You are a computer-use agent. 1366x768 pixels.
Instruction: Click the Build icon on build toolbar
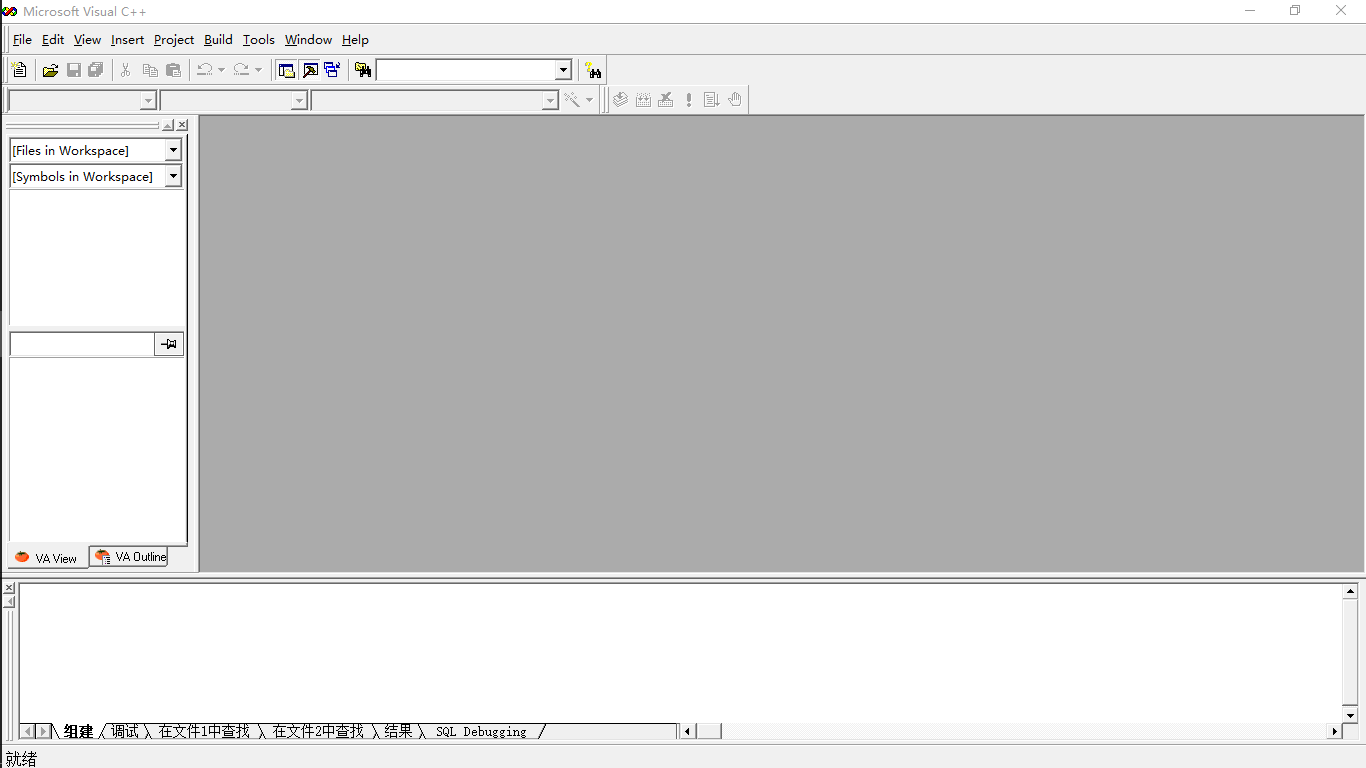click(643, 100)
